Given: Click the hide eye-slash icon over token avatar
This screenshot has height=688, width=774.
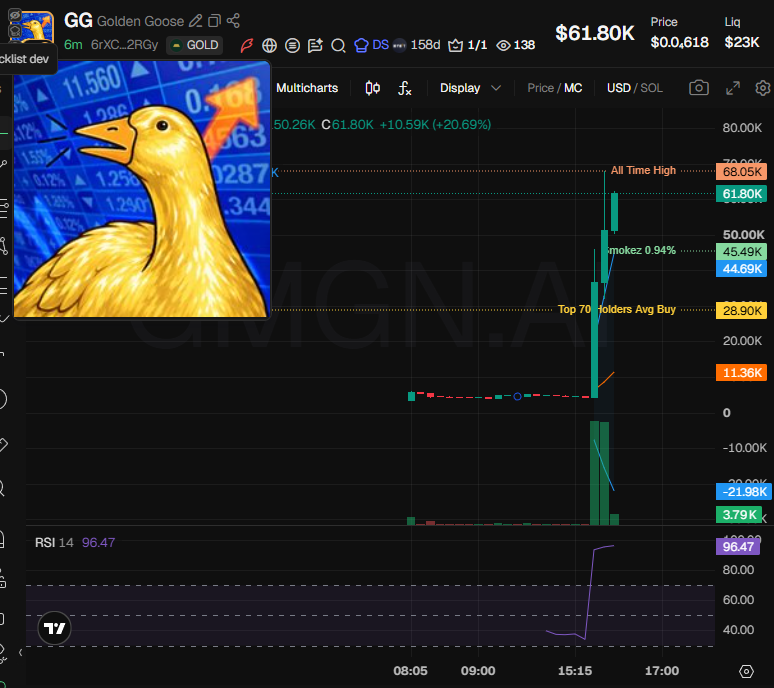Looking at the screenshot, I should click(15, 15).
